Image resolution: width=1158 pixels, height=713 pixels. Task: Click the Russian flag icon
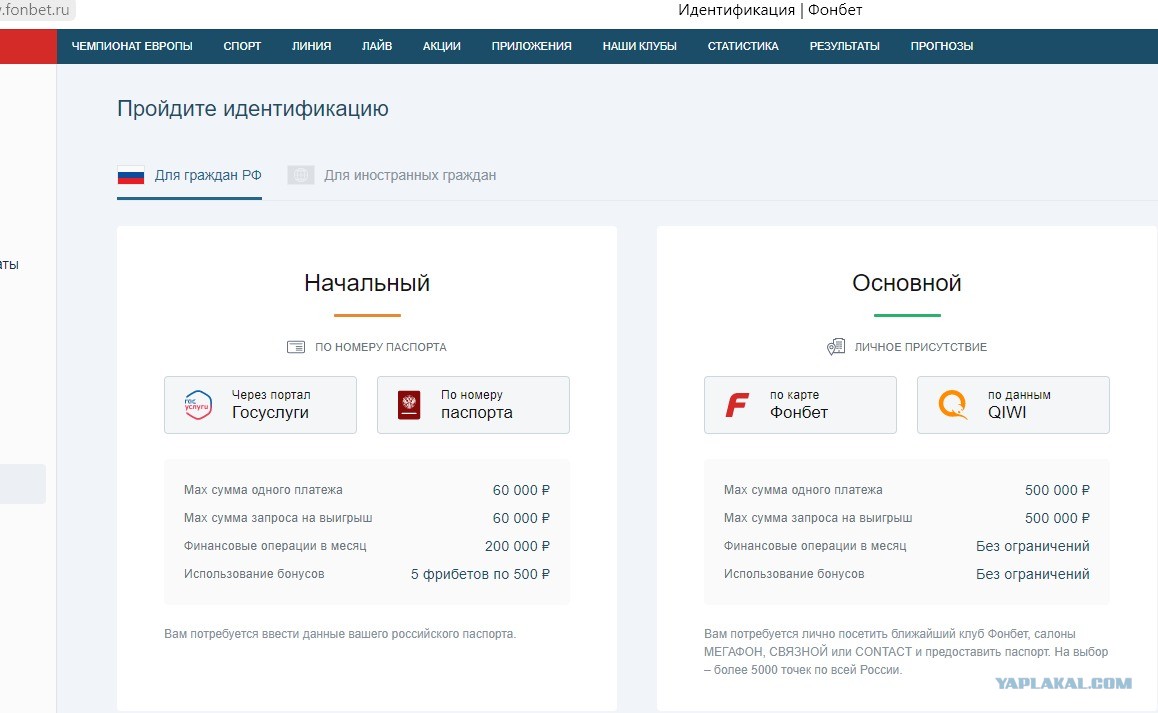point(131,175)
